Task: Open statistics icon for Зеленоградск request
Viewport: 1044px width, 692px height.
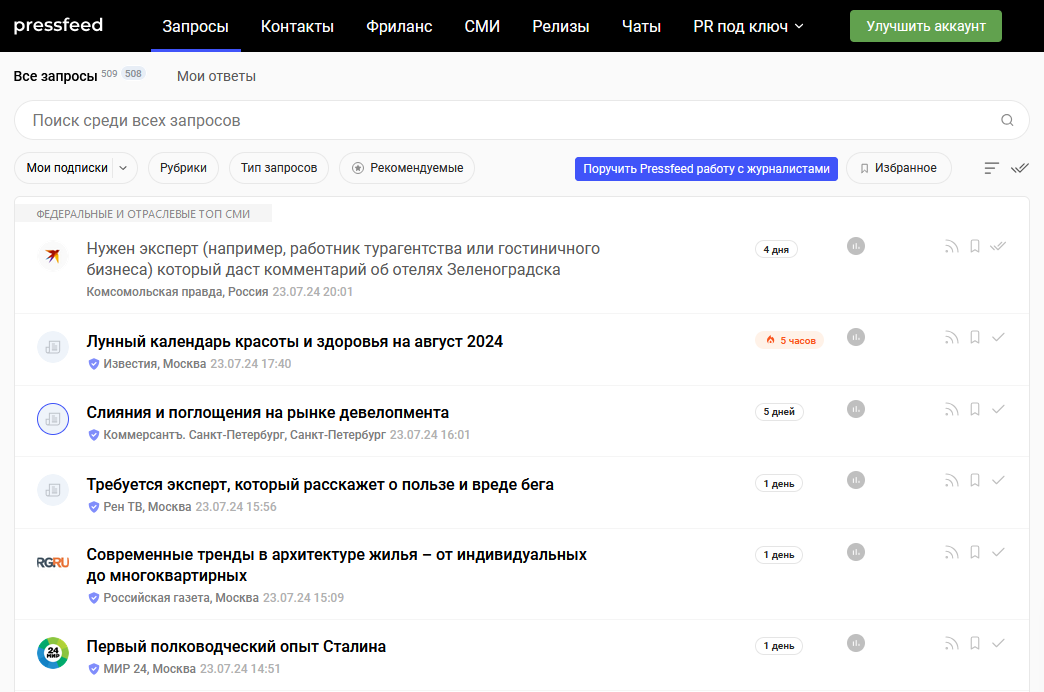Action: click(x=856, y=246)
